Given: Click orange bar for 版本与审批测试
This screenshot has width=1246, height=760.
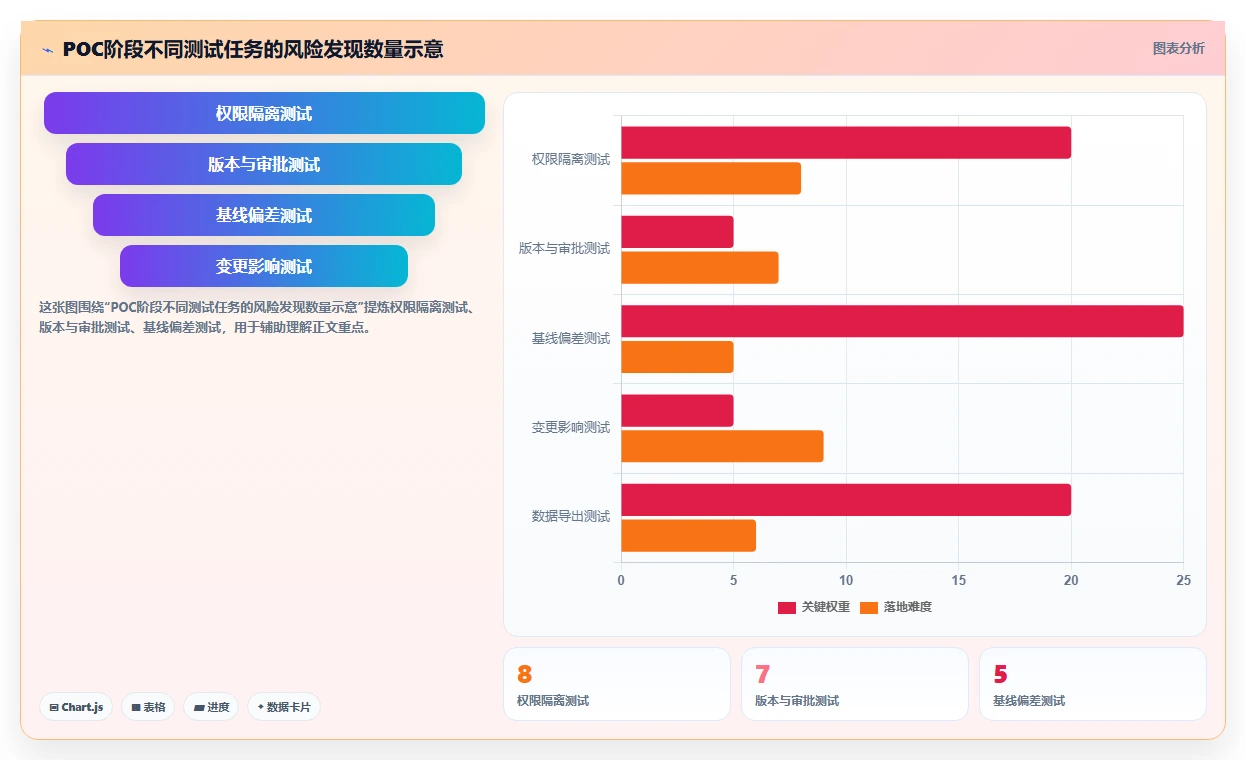Looking at the screenshot, I should 700,268.
